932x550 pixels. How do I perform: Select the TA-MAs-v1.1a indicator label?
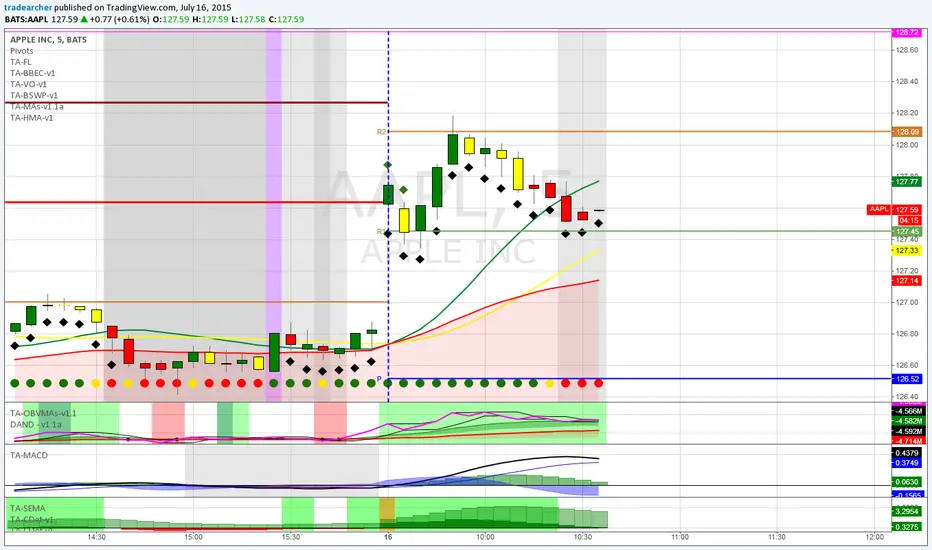pos(37,106)
